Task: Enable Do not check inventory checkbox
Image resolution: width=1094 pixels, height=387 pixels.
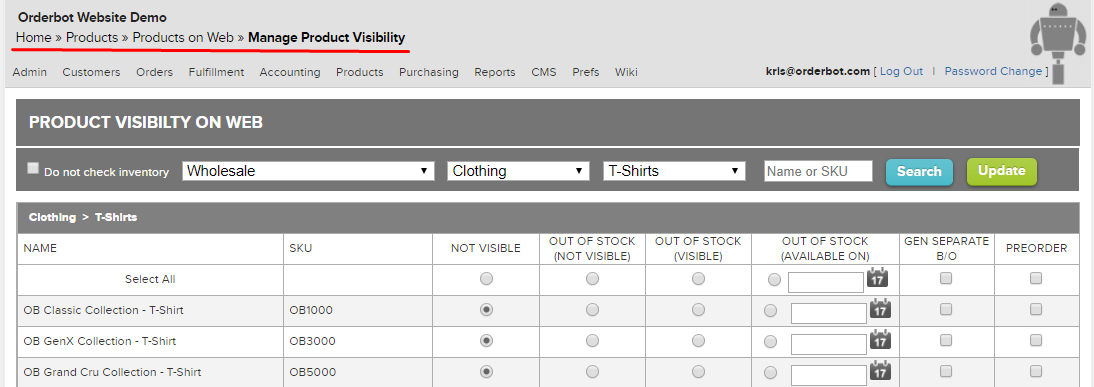Action: [x=33, y=168]
